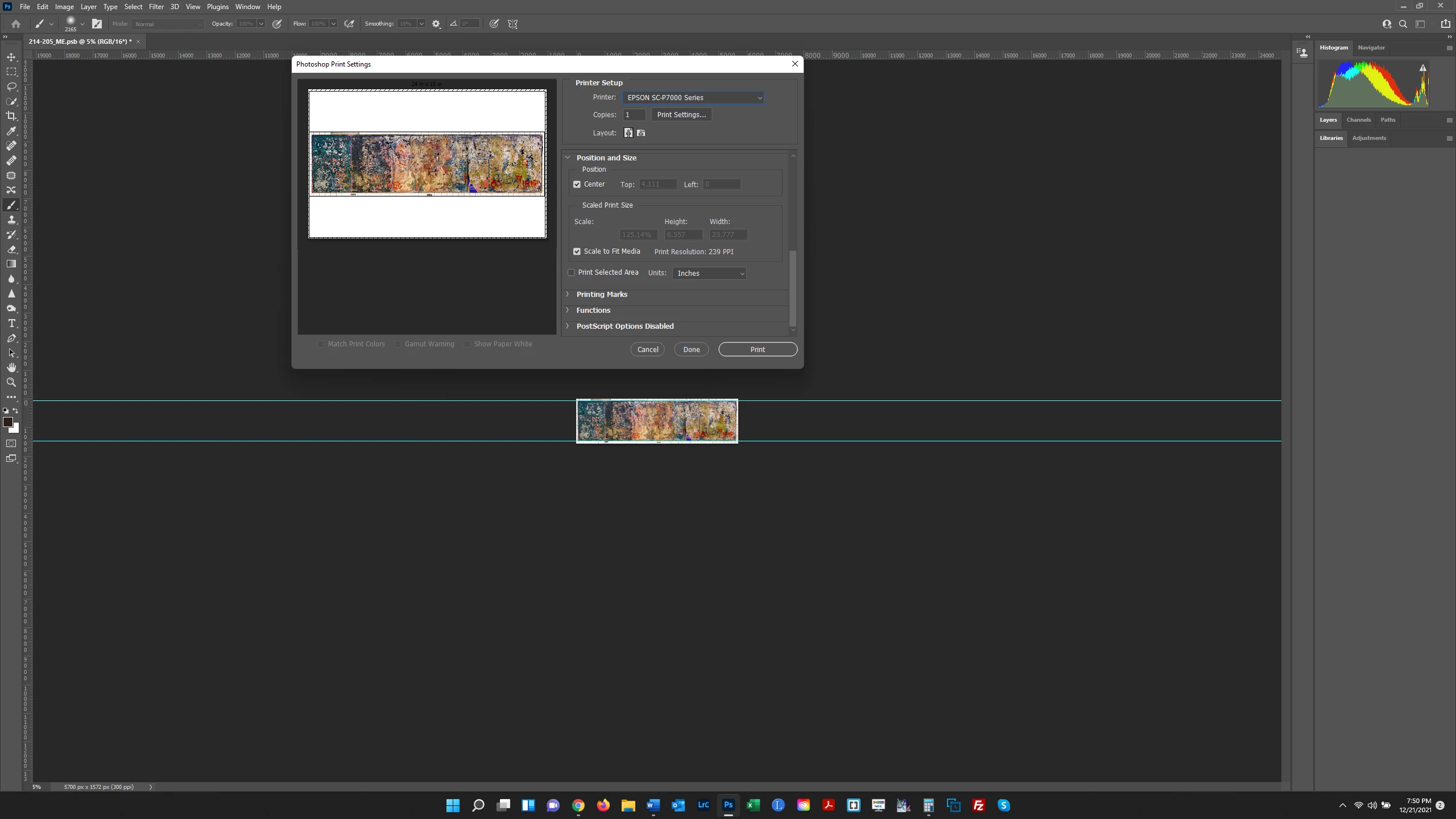This screenshot has width=1456, height=819.
Task: Select the Hand tool
Action: click(x=11, y=367)
